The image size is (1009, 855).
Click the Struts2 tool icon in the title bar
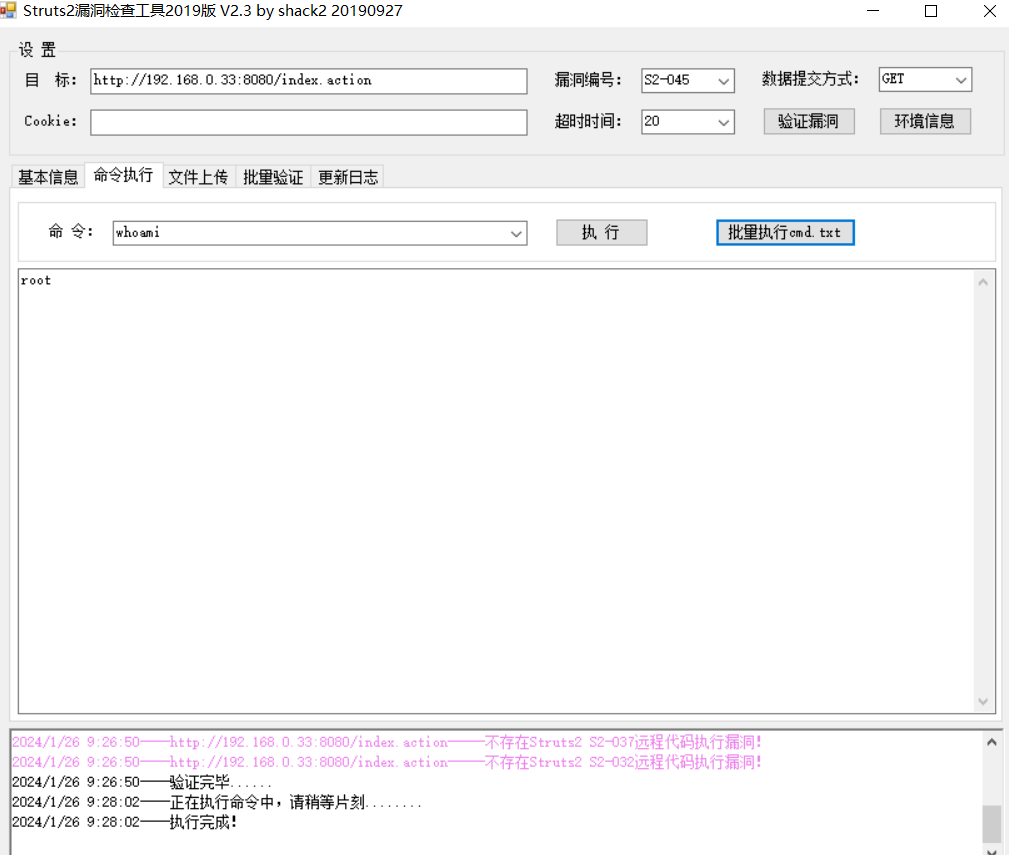(10, 11)
